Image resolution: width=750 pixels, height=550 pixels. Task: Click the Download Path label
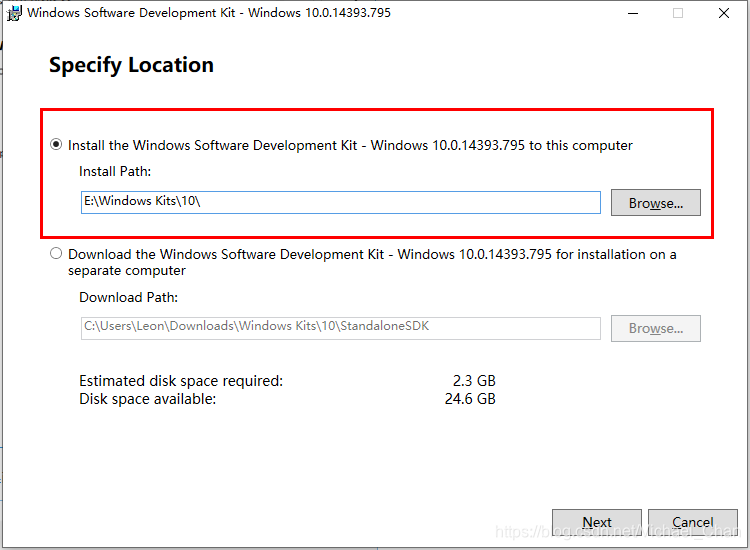(128, 297)
